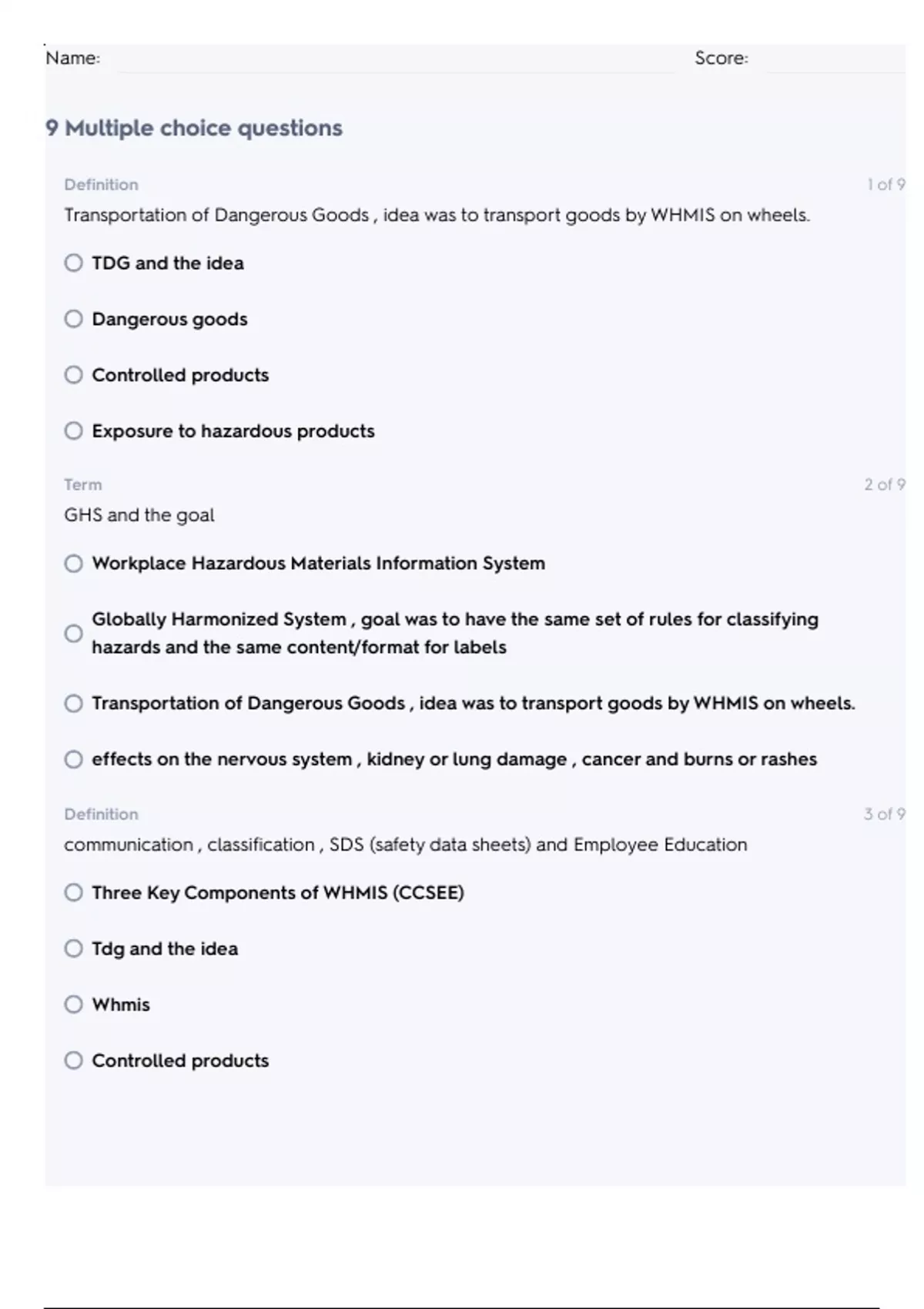Select 'effects on the nervous system' option

click(x=73, y=759)
